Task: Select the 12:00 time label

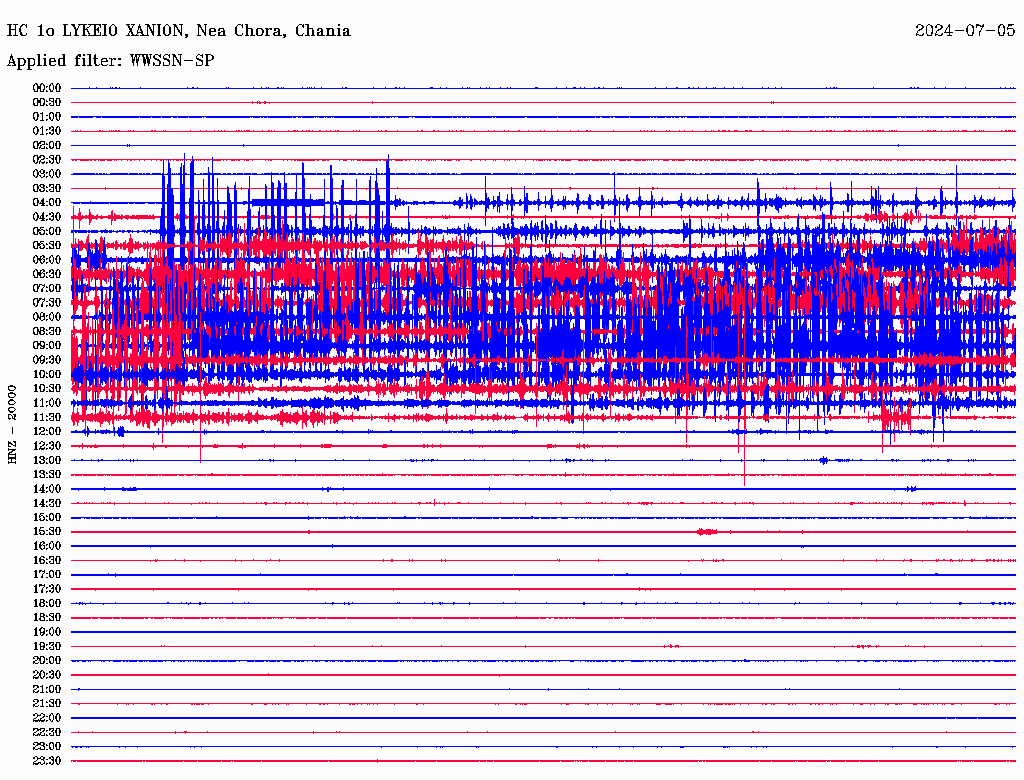Action: pos(47,432)
